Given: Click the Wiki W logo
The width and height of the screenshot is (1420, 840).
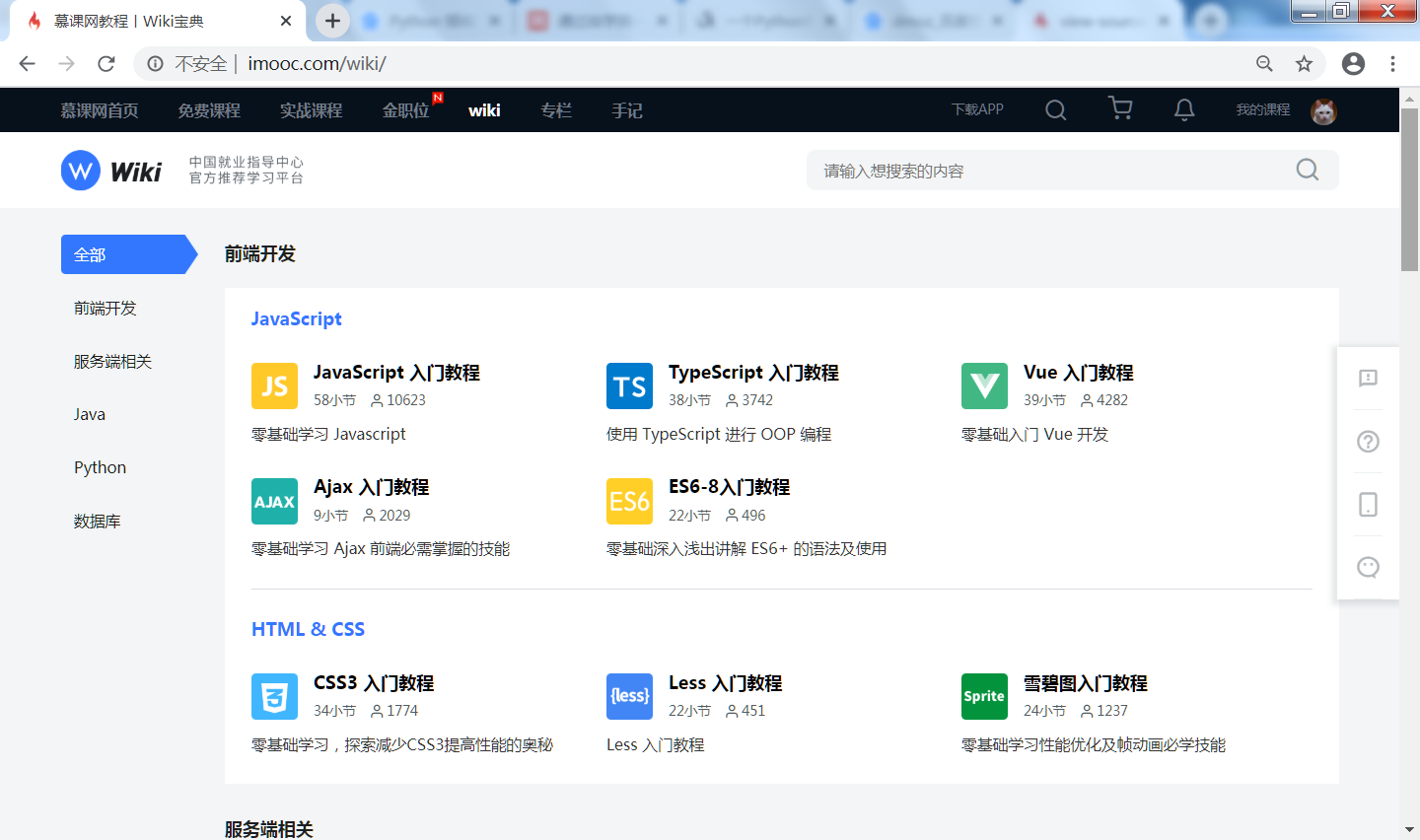Looking at the screenshot, I should point(81,171).
